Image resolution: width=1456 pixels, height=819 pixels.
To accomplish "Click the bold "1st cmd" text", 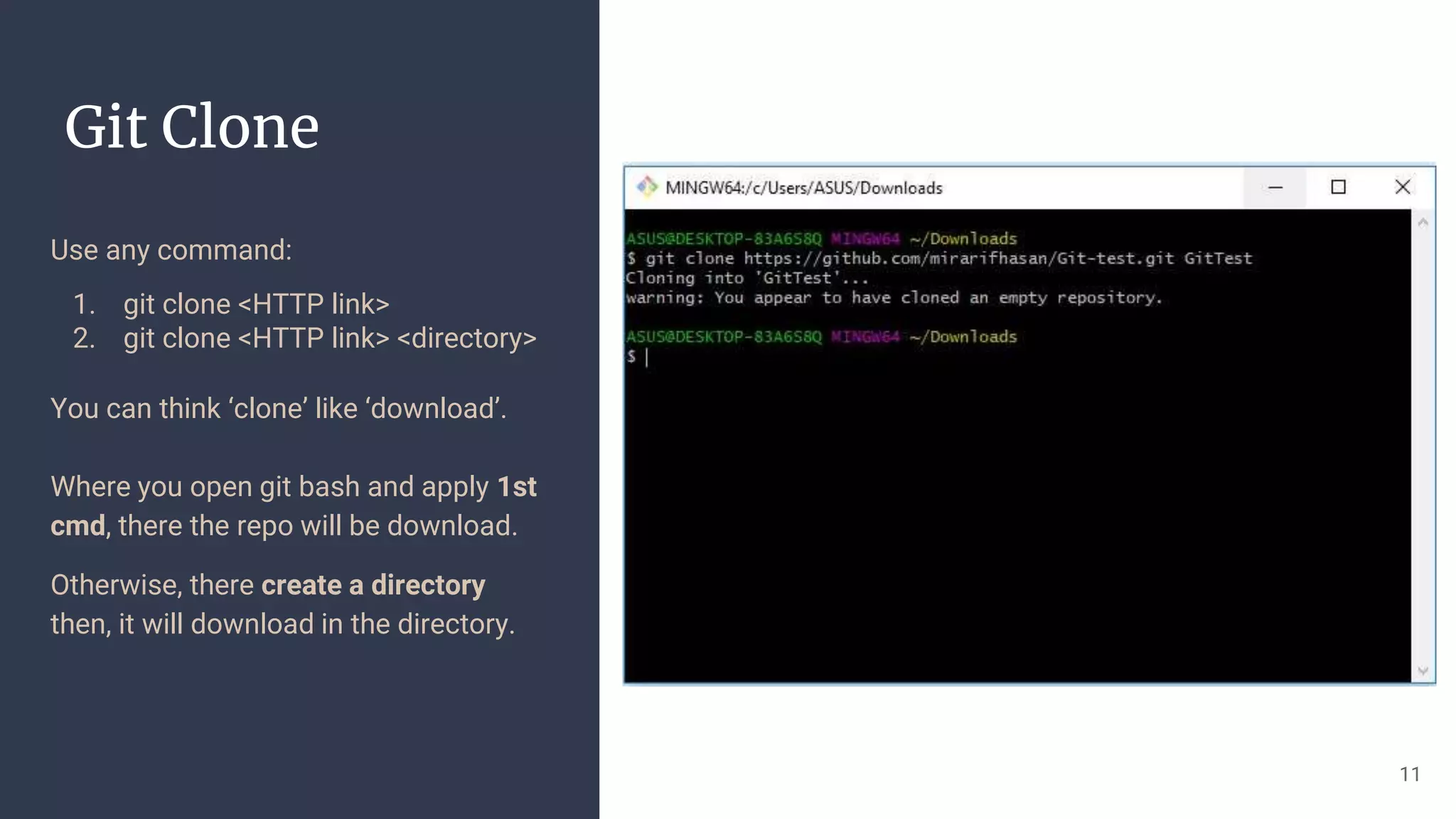I will pos(294,506).
